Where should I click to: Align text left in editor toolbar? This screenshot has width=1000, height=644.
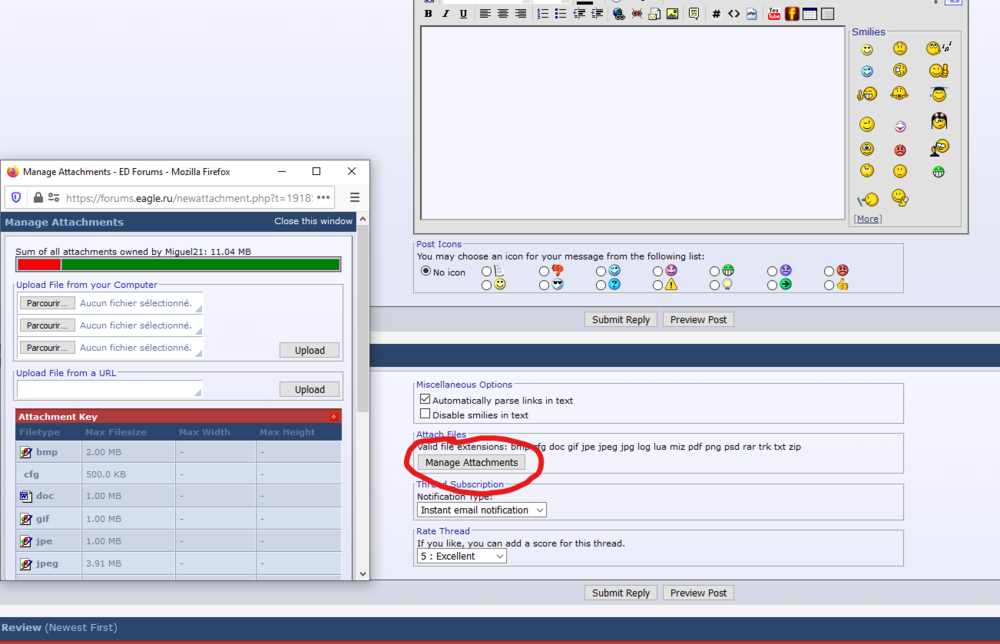(x=485, y=13)
